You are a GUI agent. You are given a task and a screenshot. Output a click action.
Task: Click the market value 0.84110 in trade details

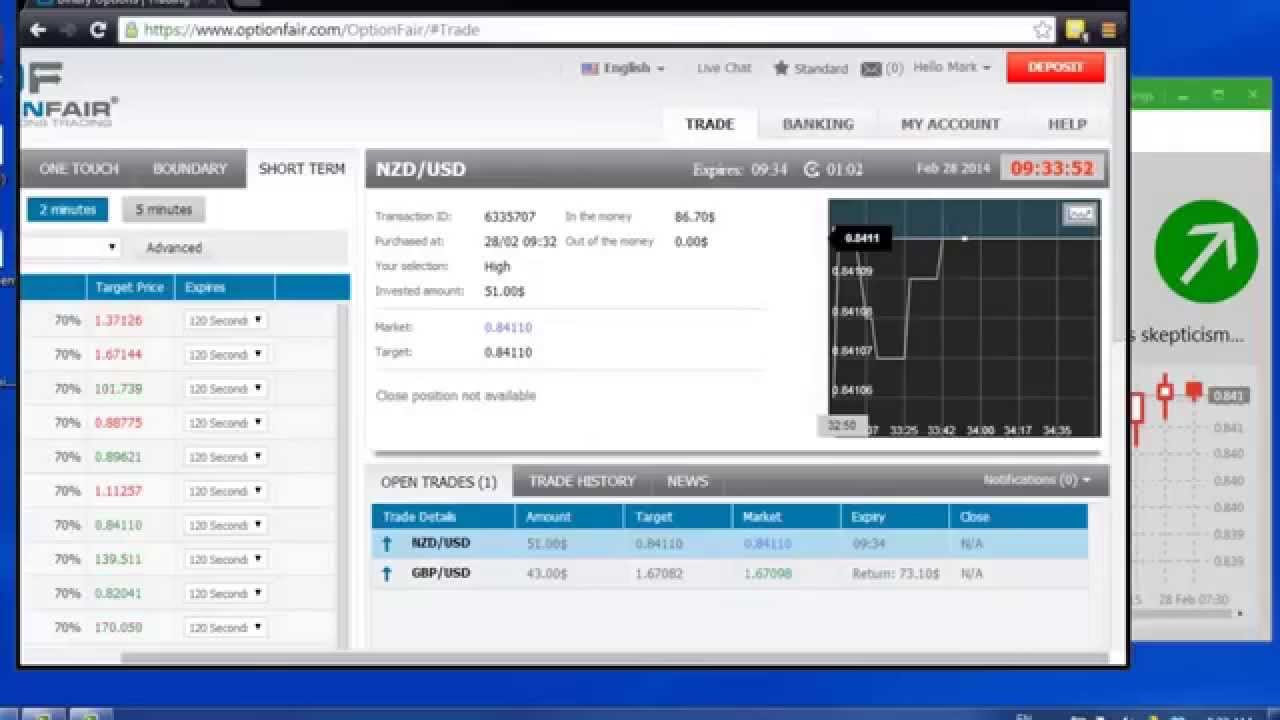coord(508,328)
